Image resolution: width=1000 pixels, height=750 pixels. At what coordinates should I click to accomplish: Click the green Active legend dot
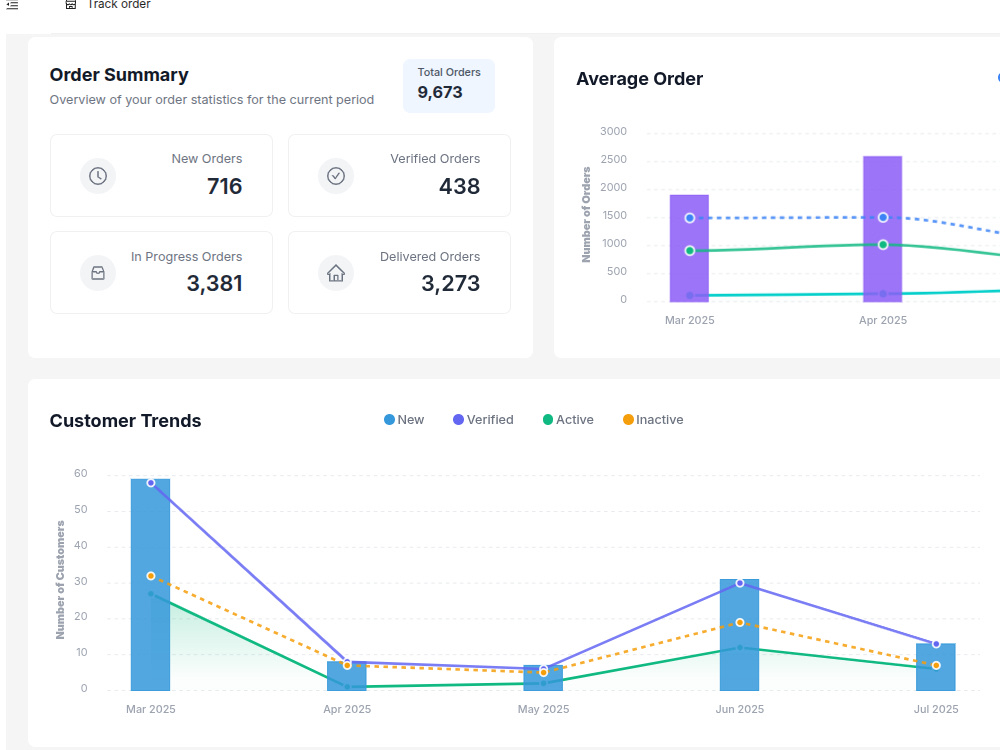(x=548, y=420)
